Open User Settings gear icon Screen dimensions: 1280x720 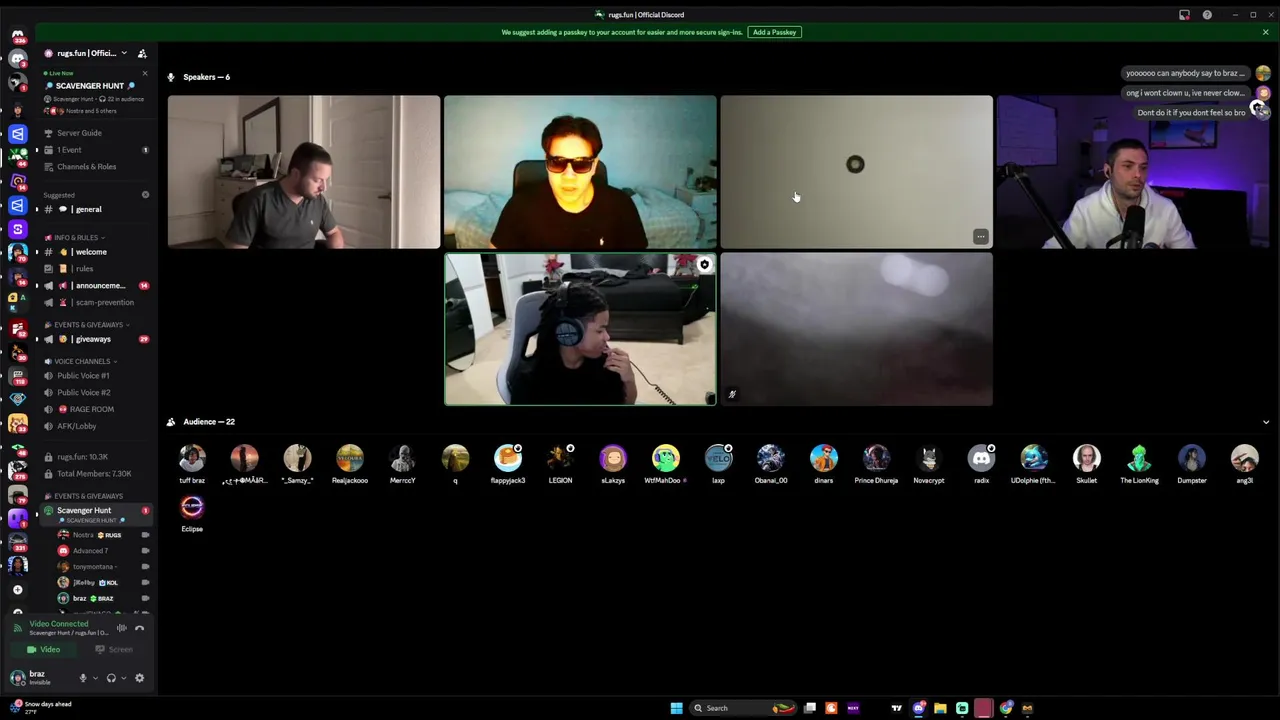click(x=139, y=678)
